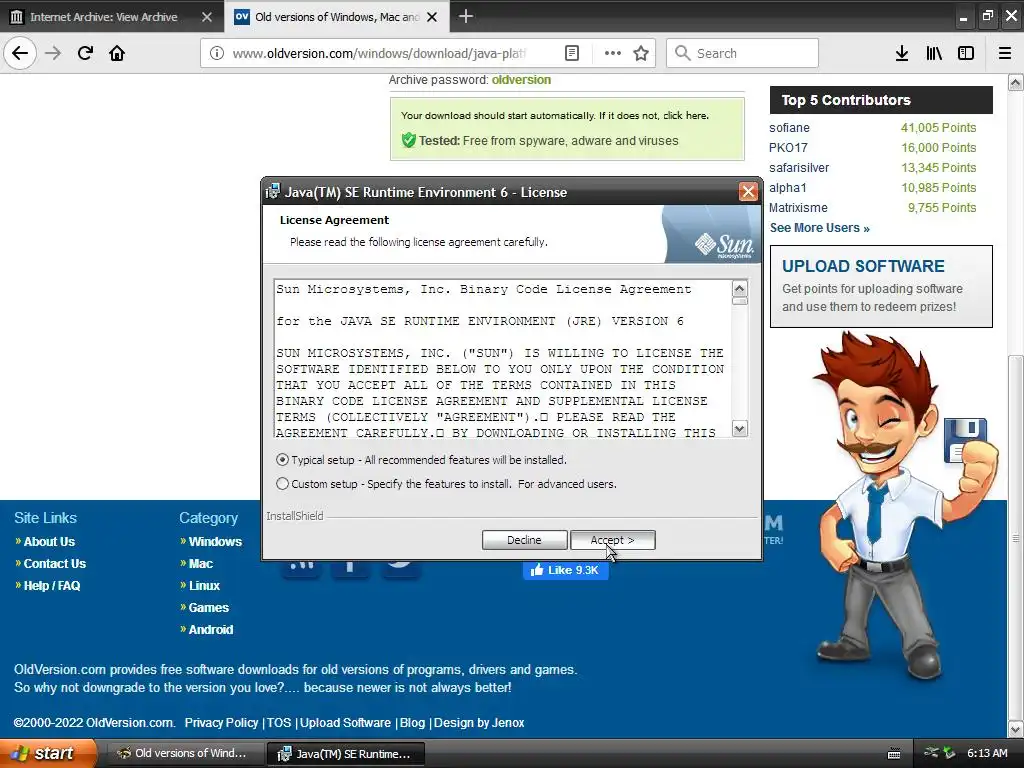Open safarisilver contributor profile
The height and width of the screenshot is (768, 1024).
tap(799, 168)
